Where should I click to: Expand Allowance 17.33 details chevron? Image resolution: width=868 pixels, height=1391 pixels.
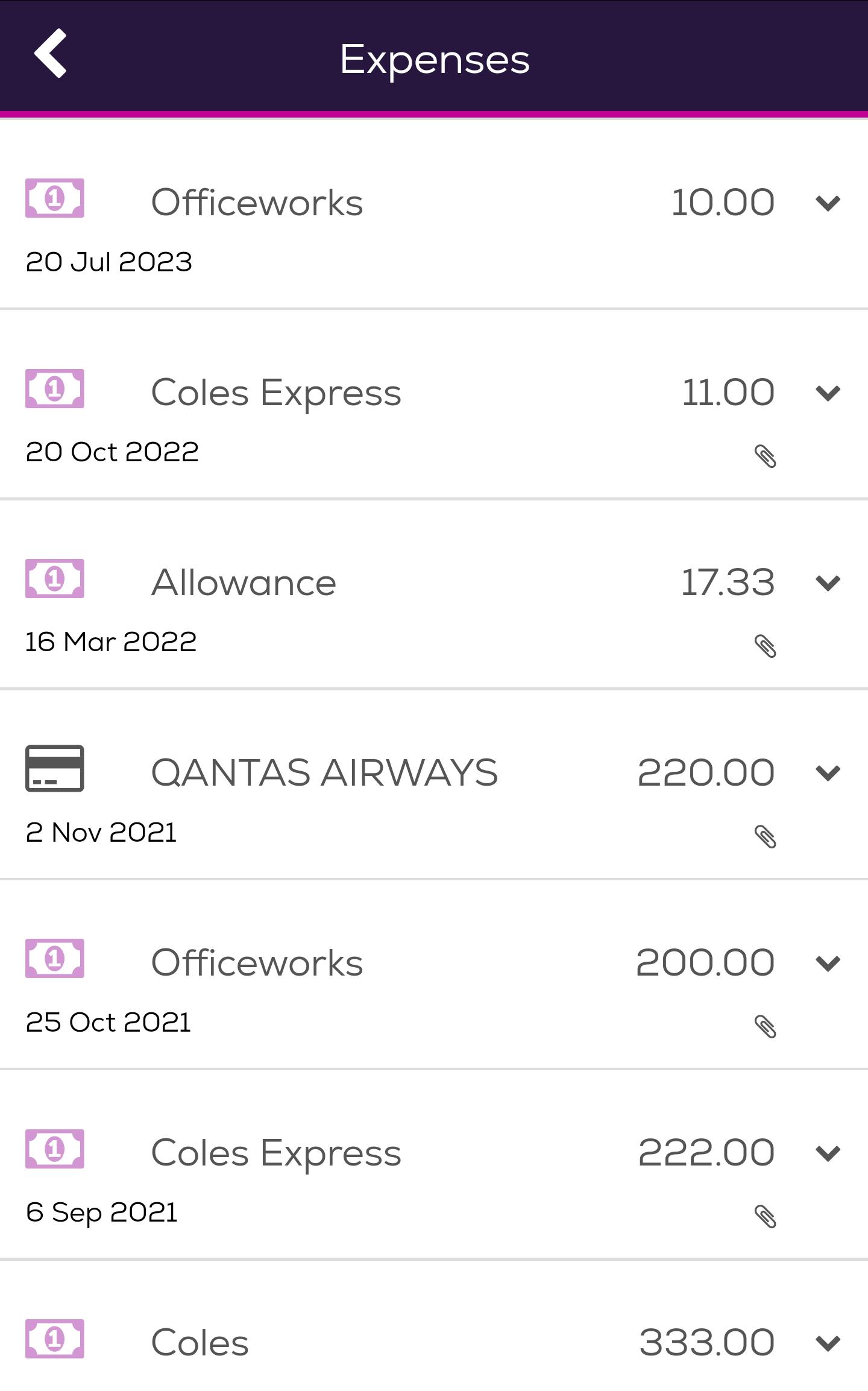pos(828,583)
